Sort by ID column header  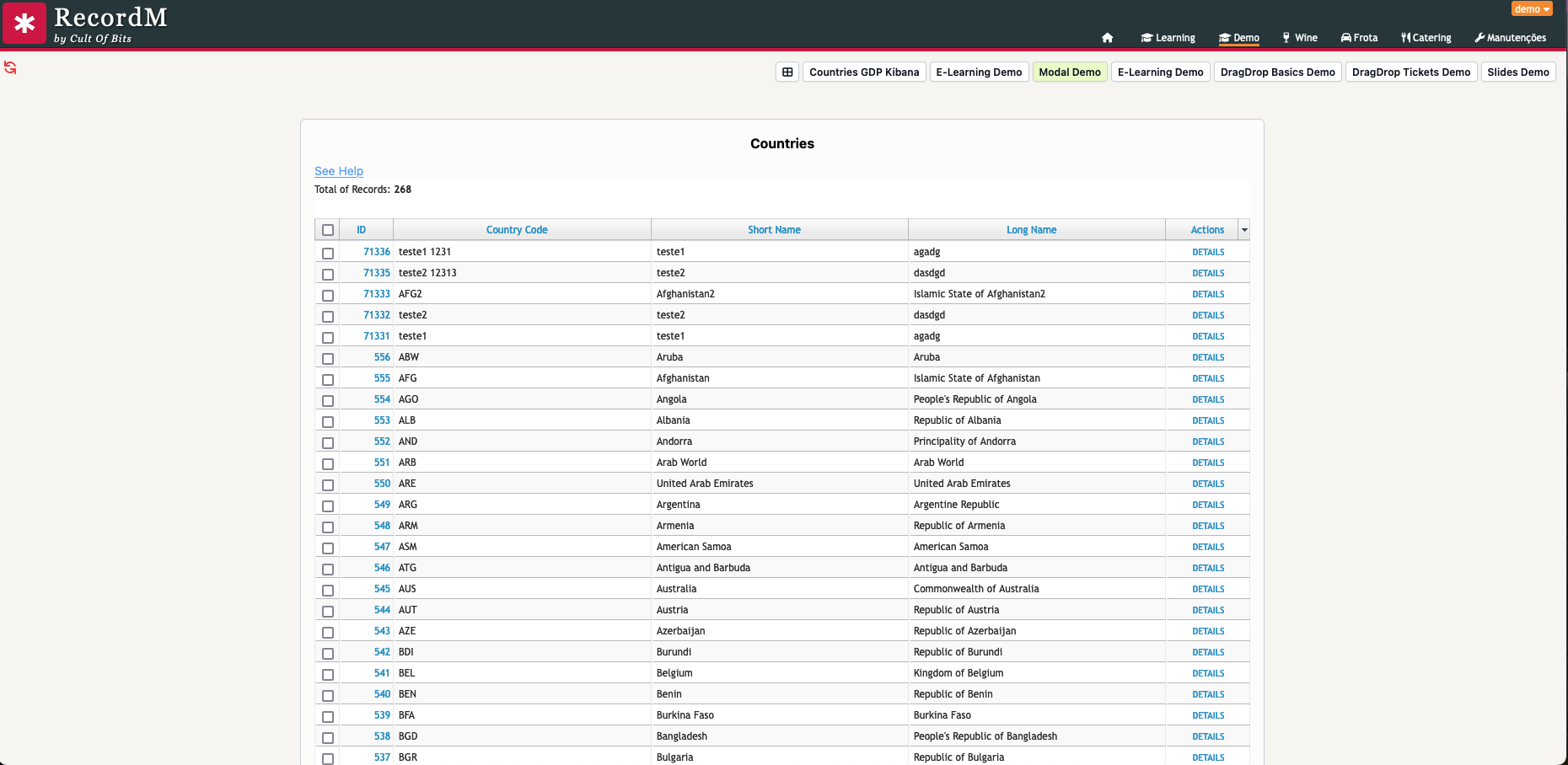pyautogui.click(x=361, y=230)
